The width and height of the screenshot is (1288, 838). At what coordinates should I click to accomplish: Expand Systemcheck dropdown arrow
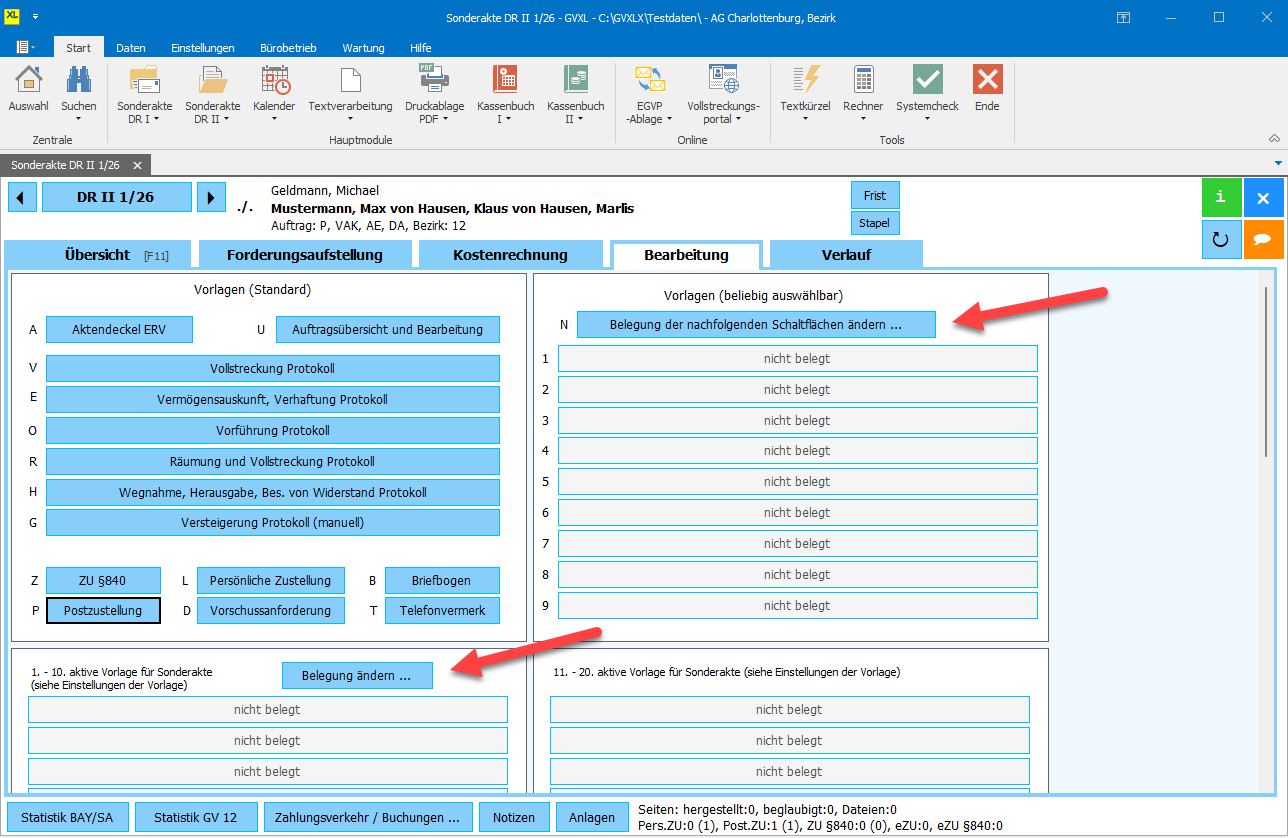(x=927, y=119)
